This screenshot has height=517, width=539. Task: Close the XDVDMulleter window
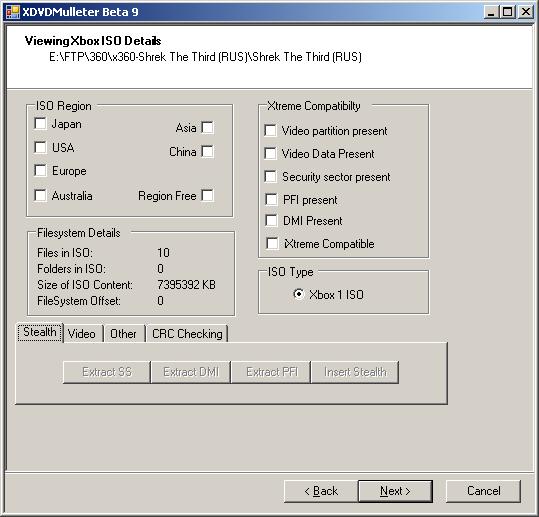click(526, 12)
